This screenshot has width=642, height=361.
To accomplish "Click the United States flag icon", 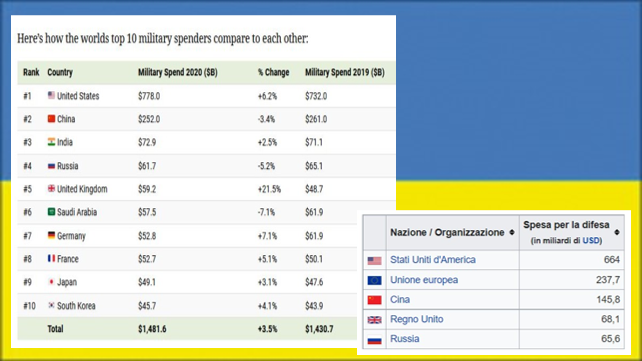I will pos(51,95).
